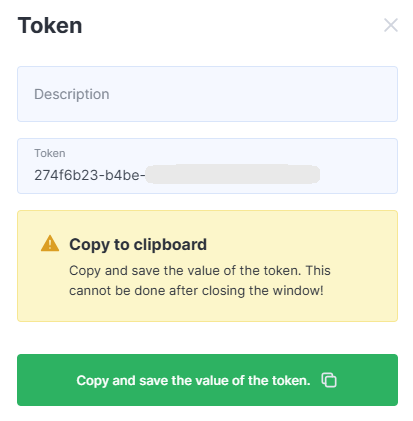Dismiss the dialog using the top-right X icon

click(x=391, y=25)
